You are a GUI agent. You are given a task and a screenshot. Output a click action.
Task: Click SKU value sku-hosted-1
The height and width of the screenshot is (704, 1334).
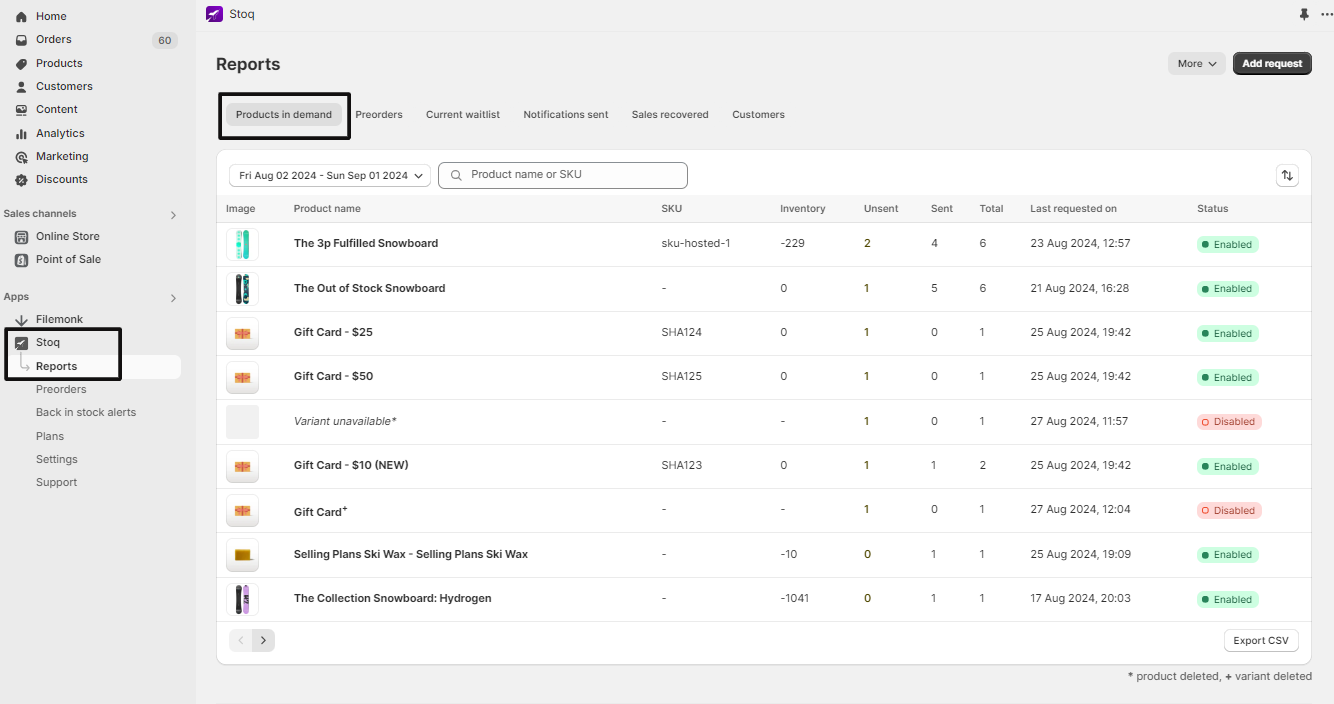(x=696, y=244)
